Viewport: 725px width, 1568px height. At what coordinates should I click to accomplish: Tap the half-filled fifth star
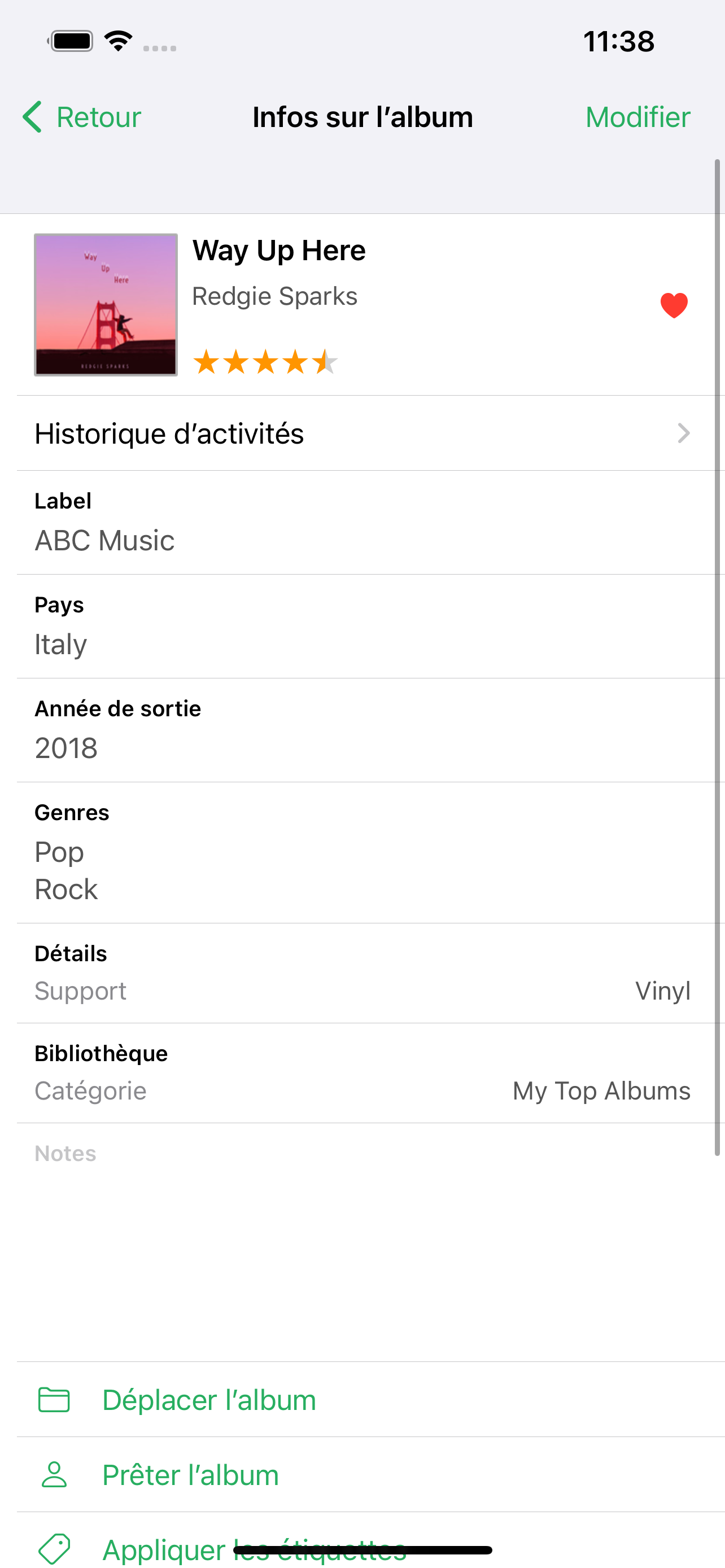point(325,362)
